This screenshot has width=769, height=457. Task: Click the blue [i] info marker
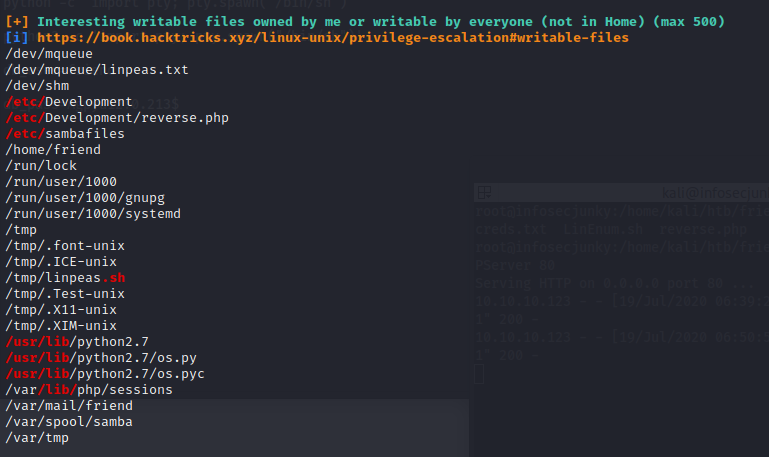click(x=17, y=38)
